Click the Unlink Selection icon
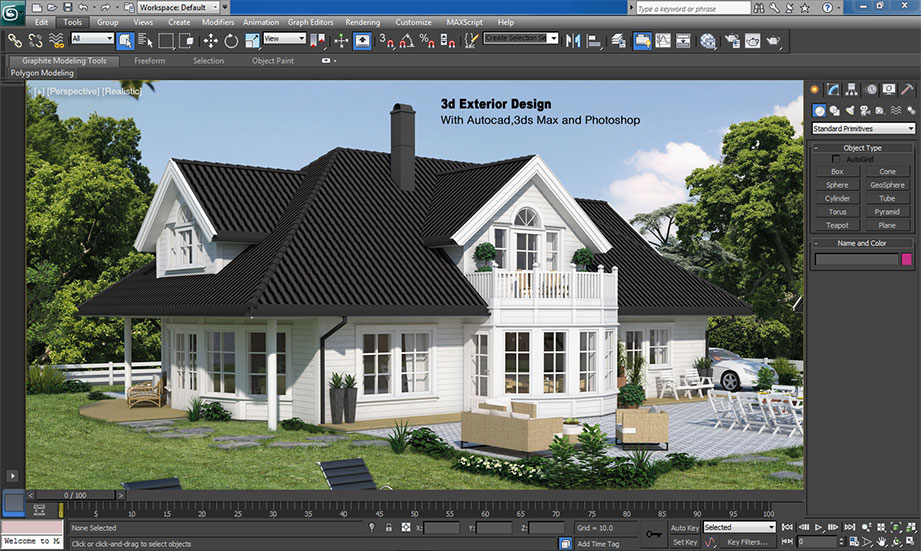The image size is (921, 551). pyautogui.click(x=35, y=41)
